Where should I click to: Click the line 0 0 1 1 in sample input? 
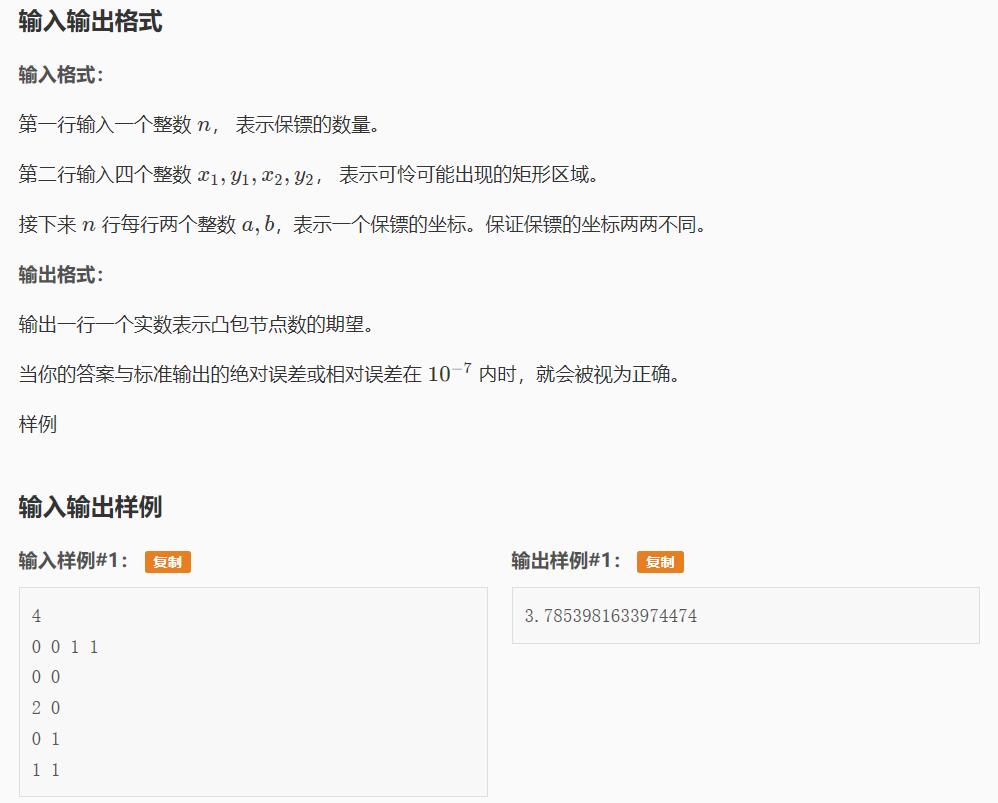point(65,647)
